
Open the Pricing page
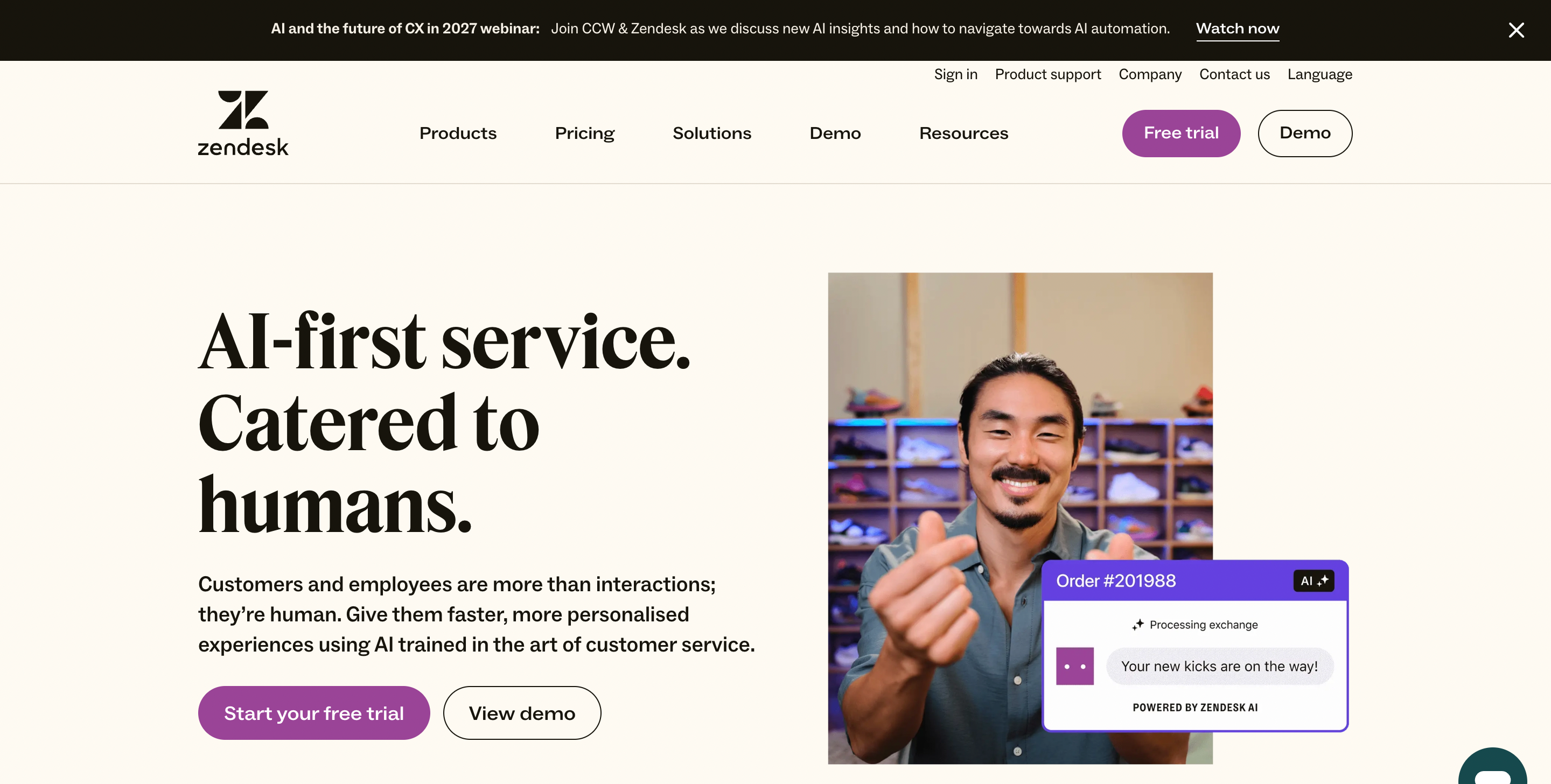pyautogui.click(x=584, y=133)
